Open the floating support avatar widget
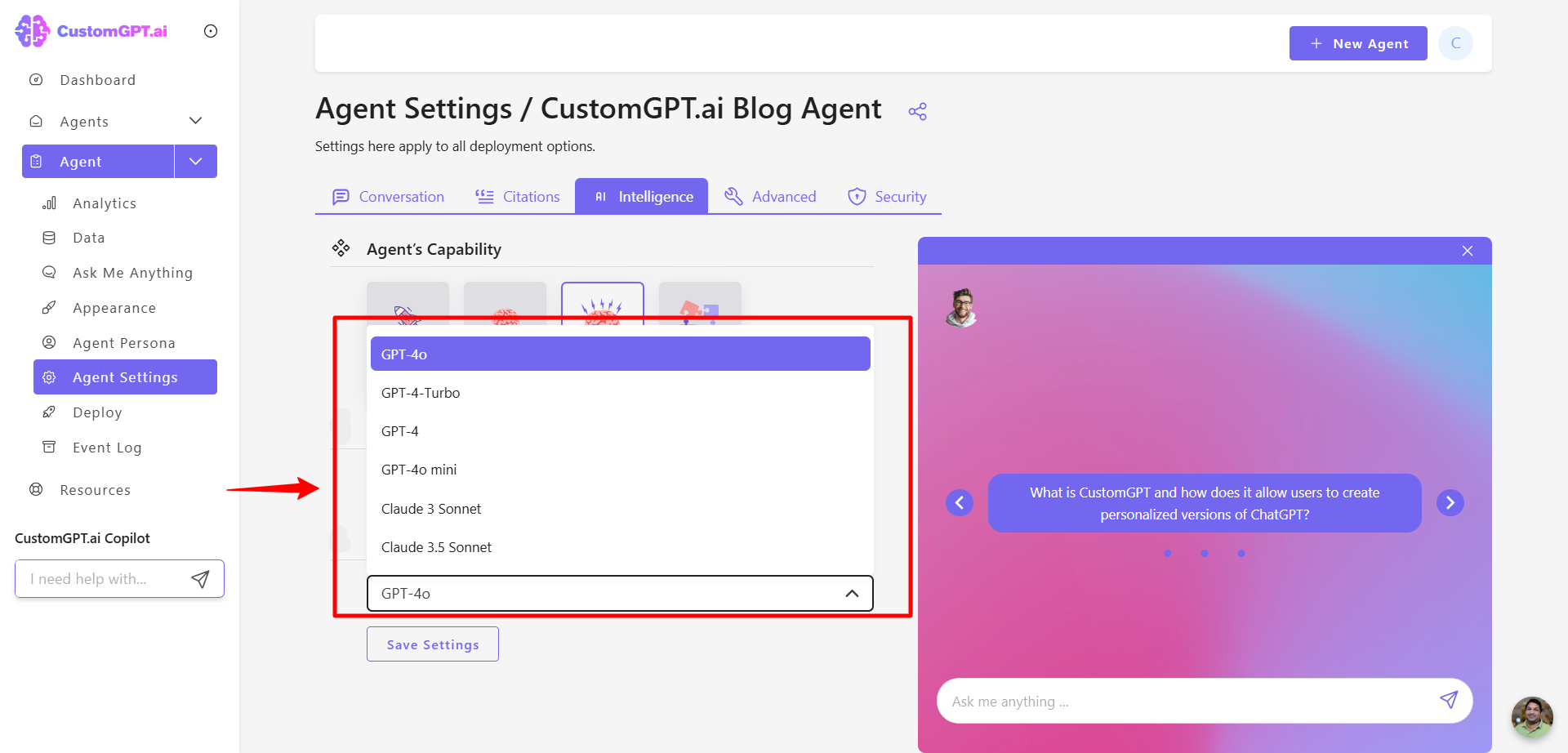Screen dimensions: 1568x753 [1532, 717]
